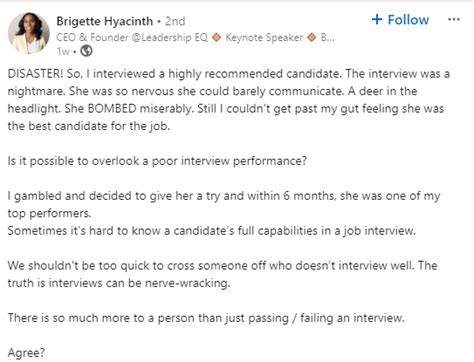Open the three-dot post options menu
474x362 pixels.
(454, 20)
